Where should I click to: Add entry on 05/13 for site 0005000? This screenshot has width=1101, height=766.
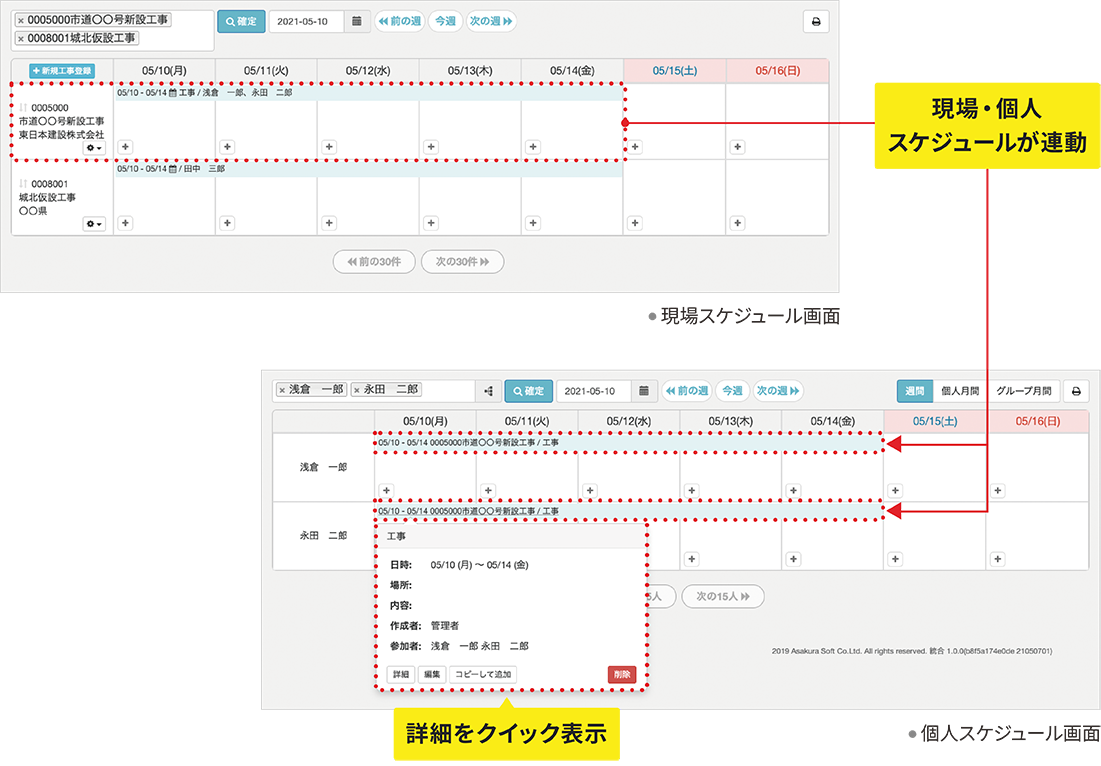(431, 147)
